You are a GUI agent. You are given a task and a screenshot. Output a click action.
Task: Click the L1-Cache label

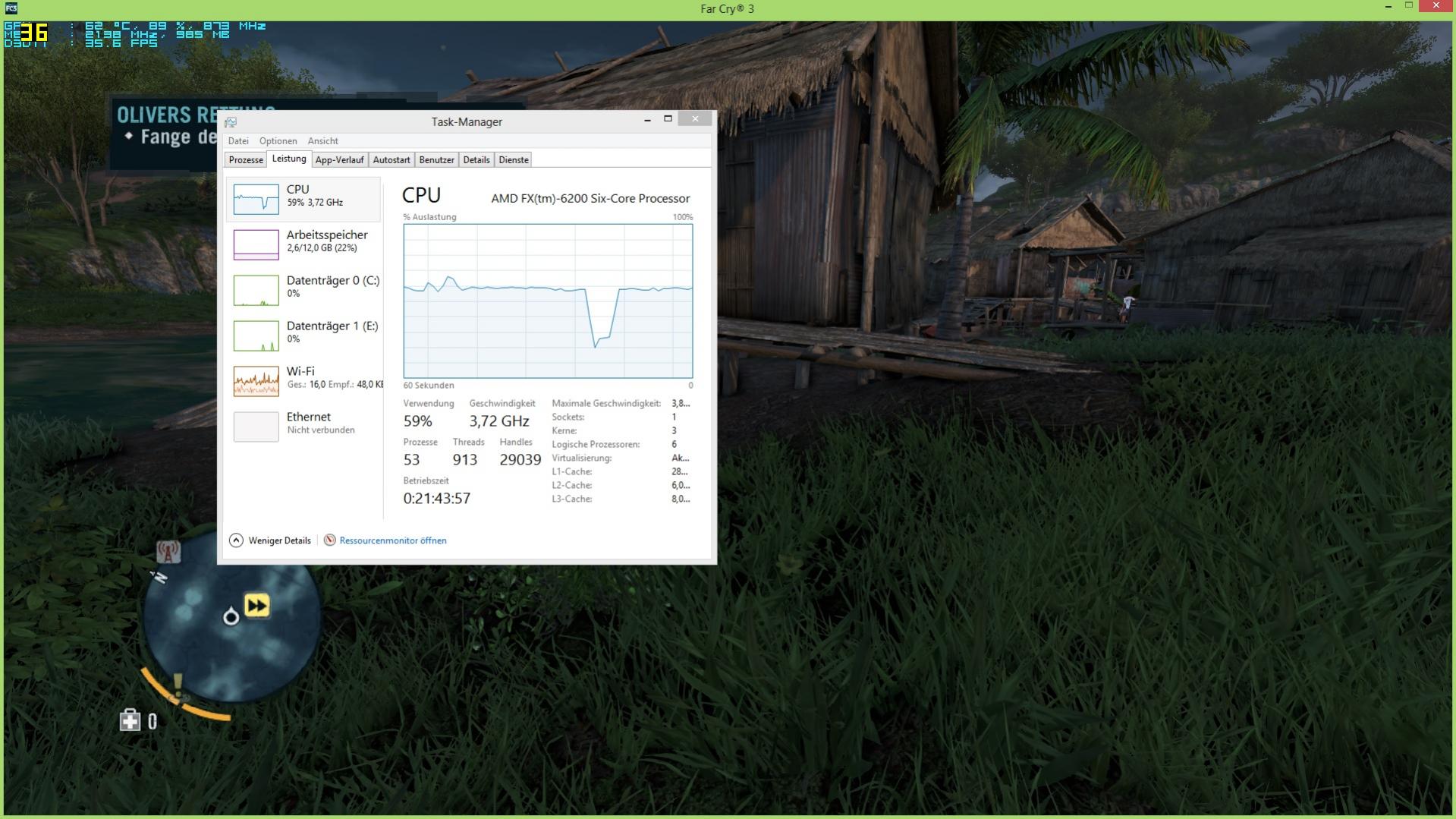point(572,472)
